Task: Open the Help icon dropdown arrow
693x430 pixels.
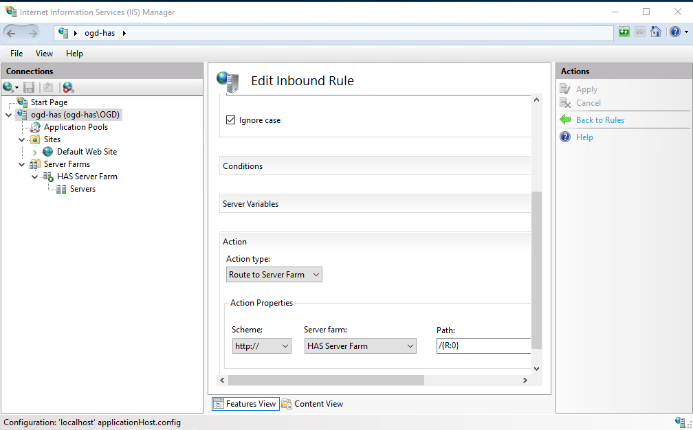Action: 686,32
